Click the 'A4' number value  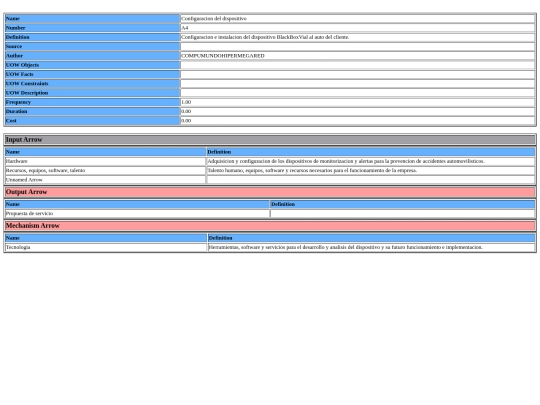coord(185,28)
